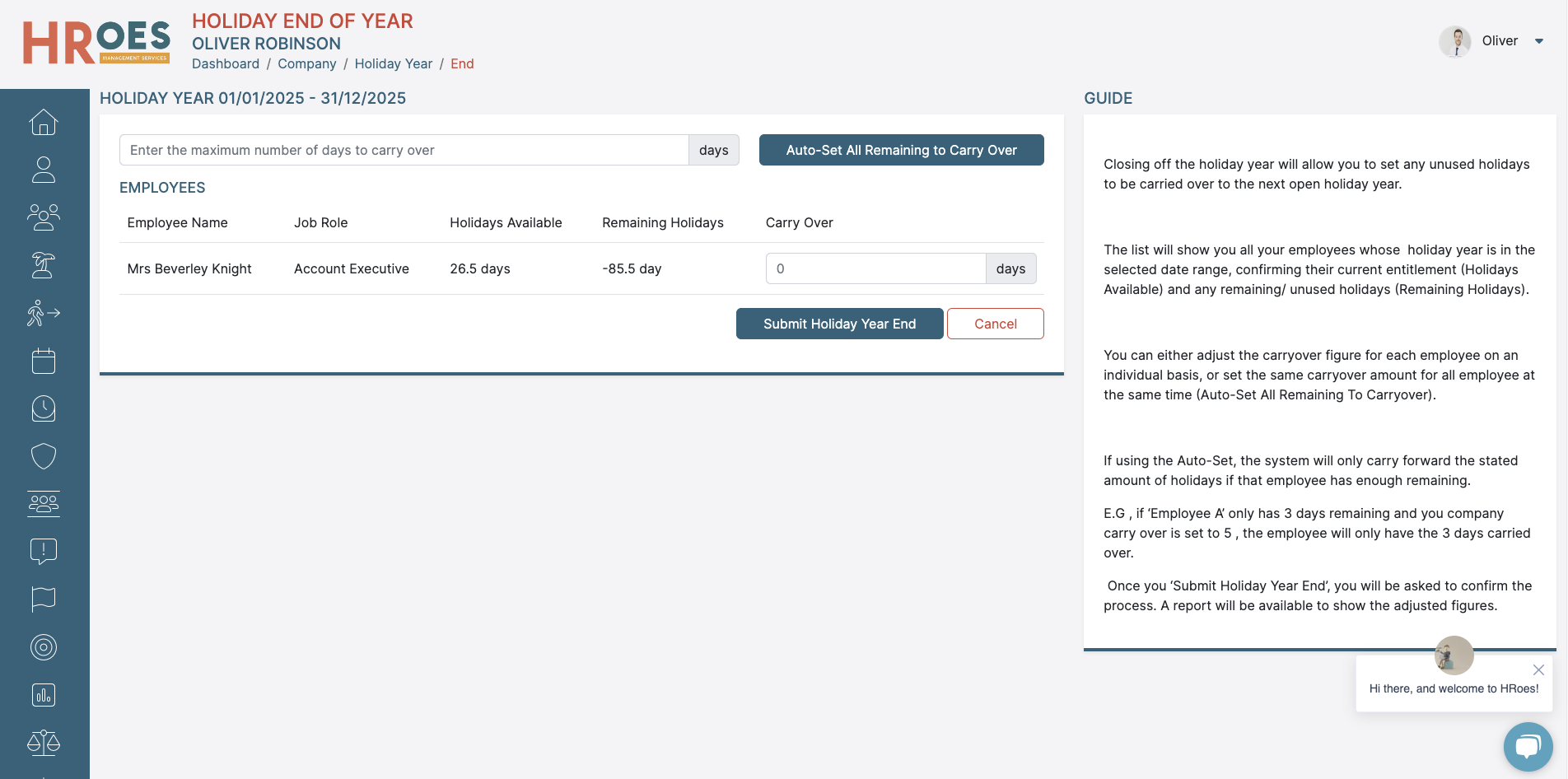1568x779 pixels.
Task: Expand the Oliver user menu dropdown arrow
Action: coord(1538,41)
